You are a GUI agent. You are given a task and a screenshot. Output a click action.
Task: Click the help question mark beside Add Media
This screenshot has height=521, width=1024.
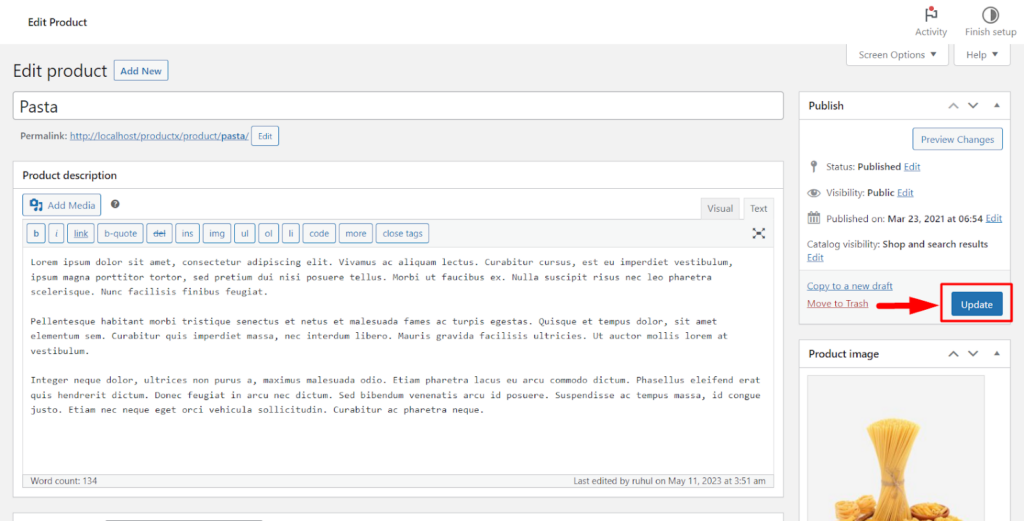[x=115, y=204]
